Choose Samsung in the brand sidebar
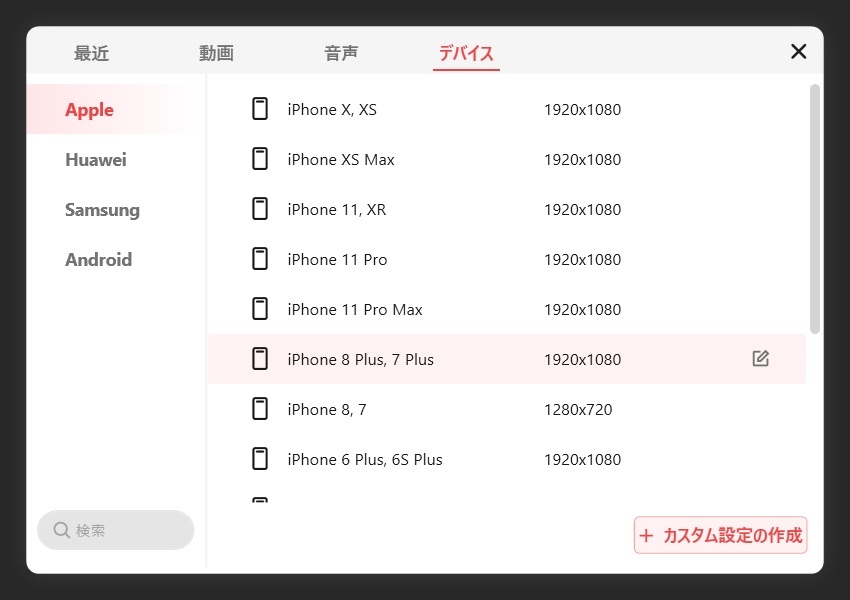The width and height of the screenshot is (850, 600). (x=102, y=210)
